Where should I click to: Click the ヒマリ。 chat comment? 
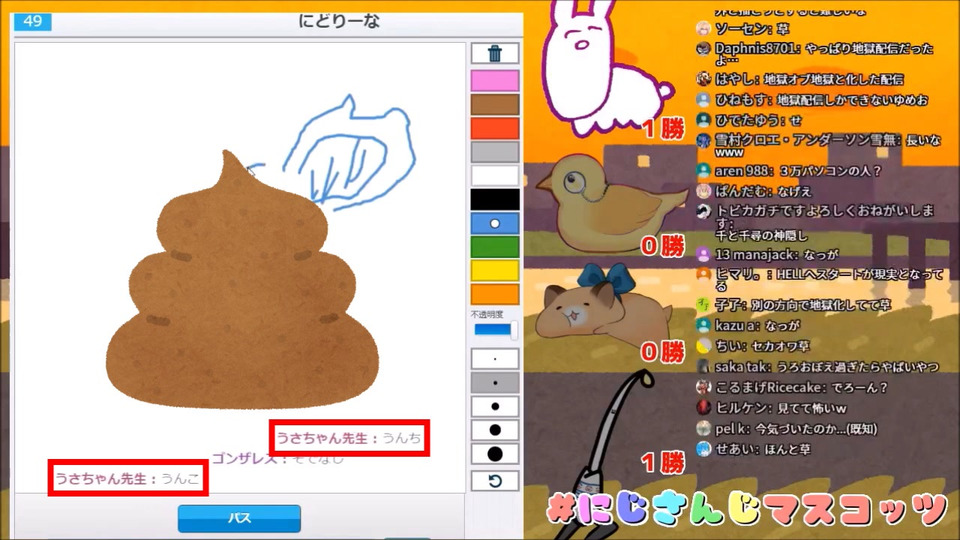pyautogui.click(x=820, y=280)
